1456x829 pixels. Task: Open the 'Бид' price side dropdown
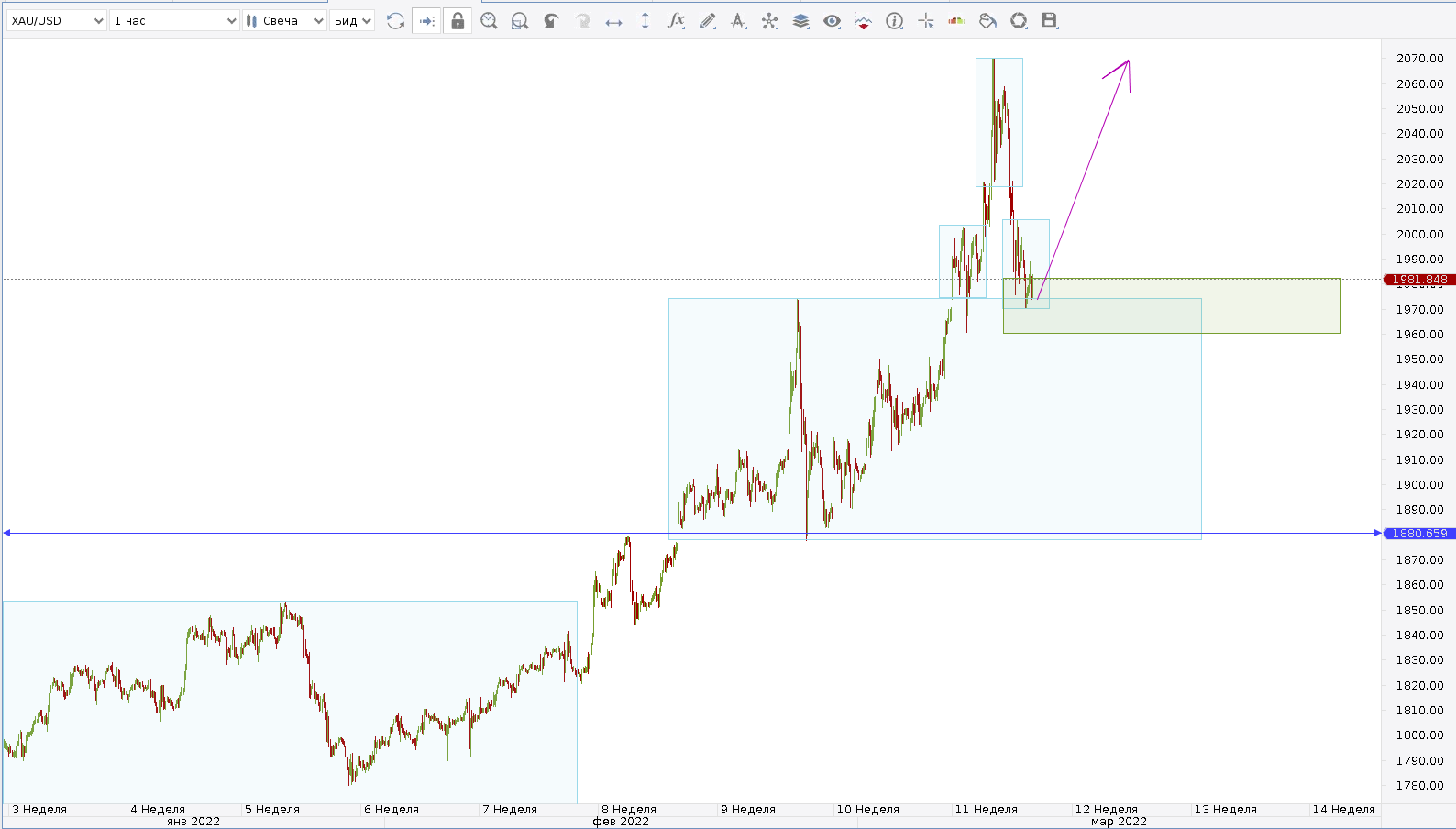coord(352,20)
